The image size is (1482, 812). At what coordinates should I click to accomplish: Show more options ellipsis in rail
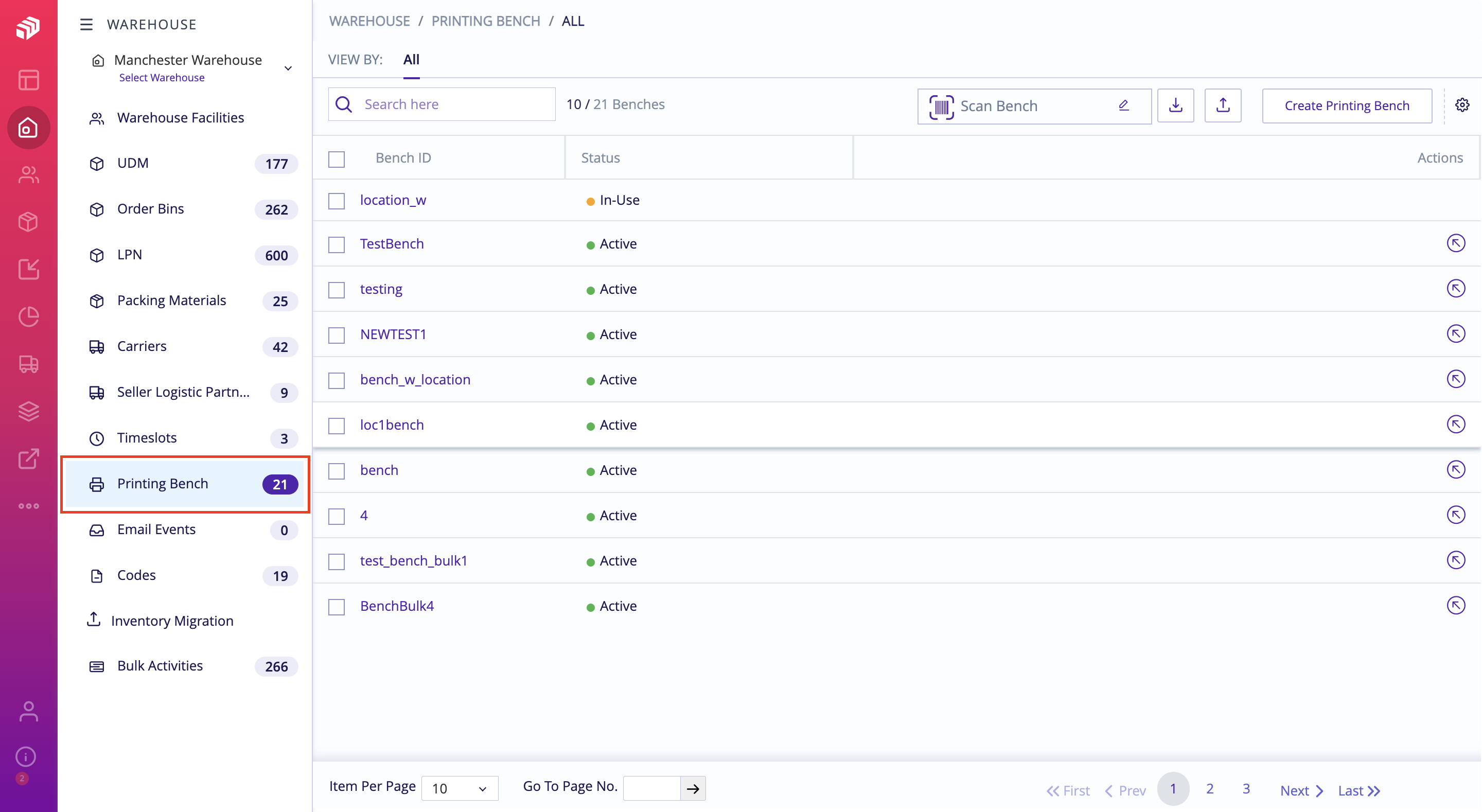click(28, 506)
